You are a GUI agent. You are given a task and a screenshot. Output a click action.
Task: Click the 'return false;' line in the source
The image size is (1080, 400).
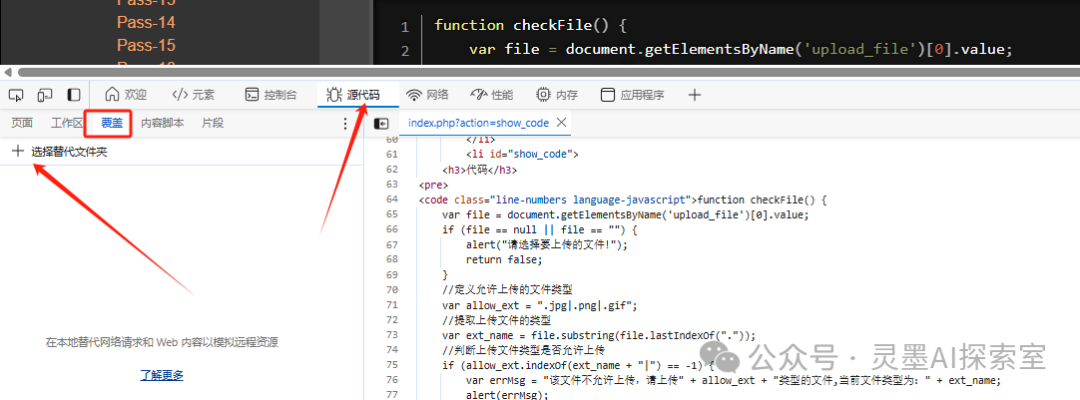[x=504, y=260]
